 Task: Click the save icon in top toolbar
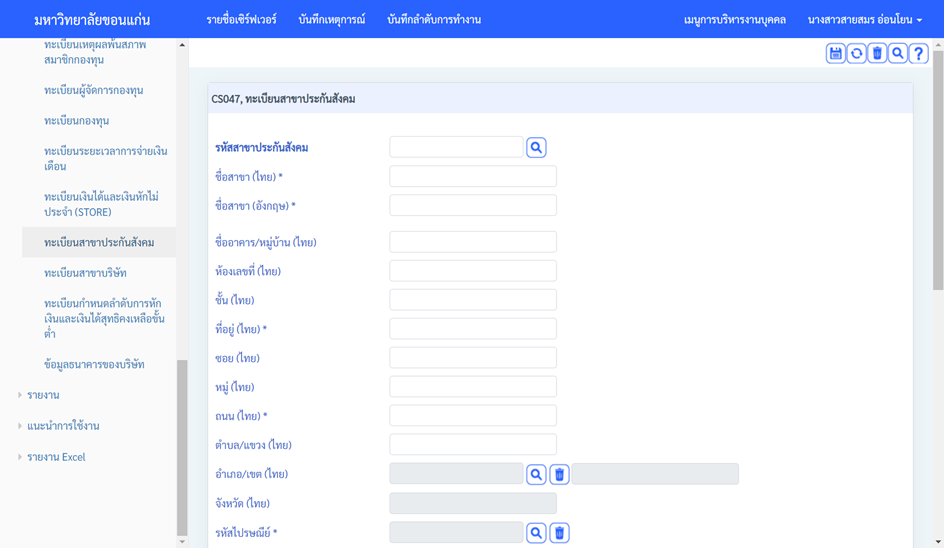[x=836, y=54]
